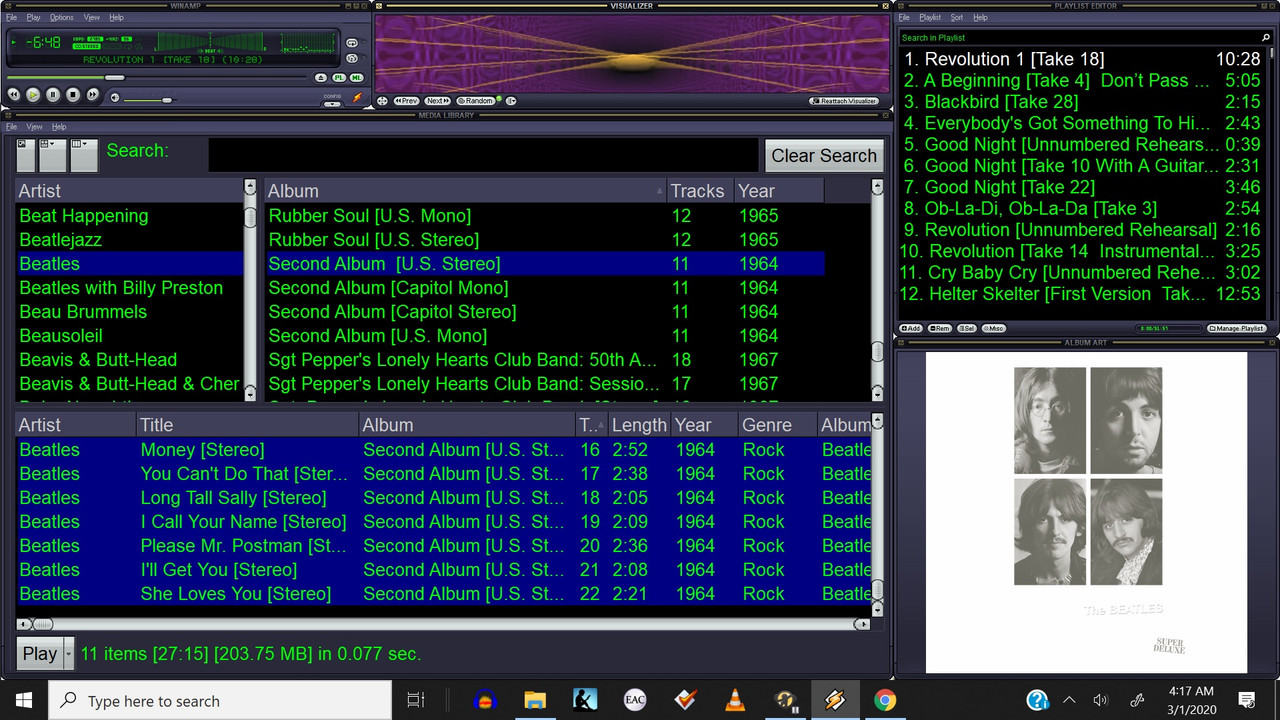Open the Winamp View menu
The image size is (1280, 720).
pyautogui.click(x=92, y=17)
